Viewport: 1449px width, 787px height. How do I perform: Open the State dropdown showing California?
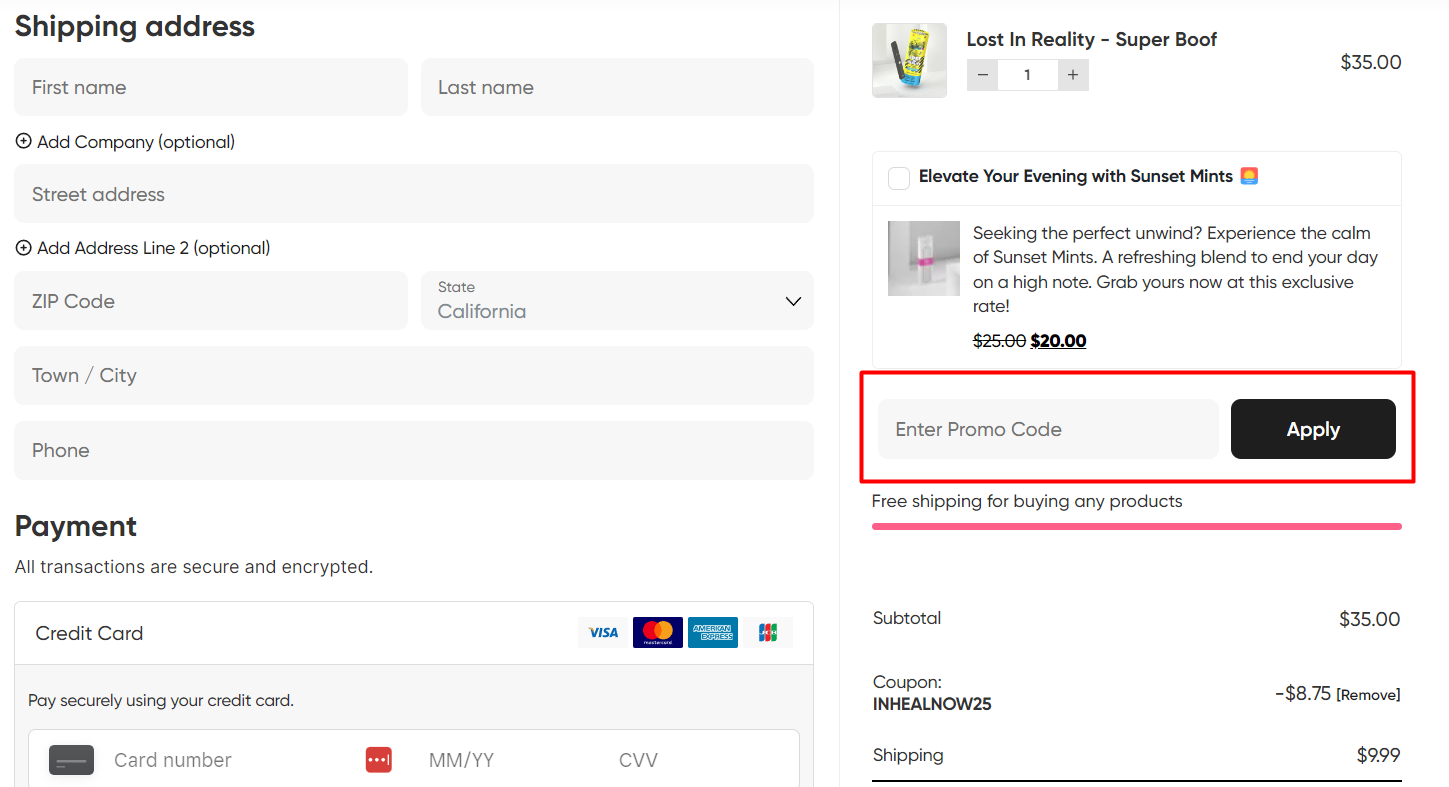pos(617,300)
